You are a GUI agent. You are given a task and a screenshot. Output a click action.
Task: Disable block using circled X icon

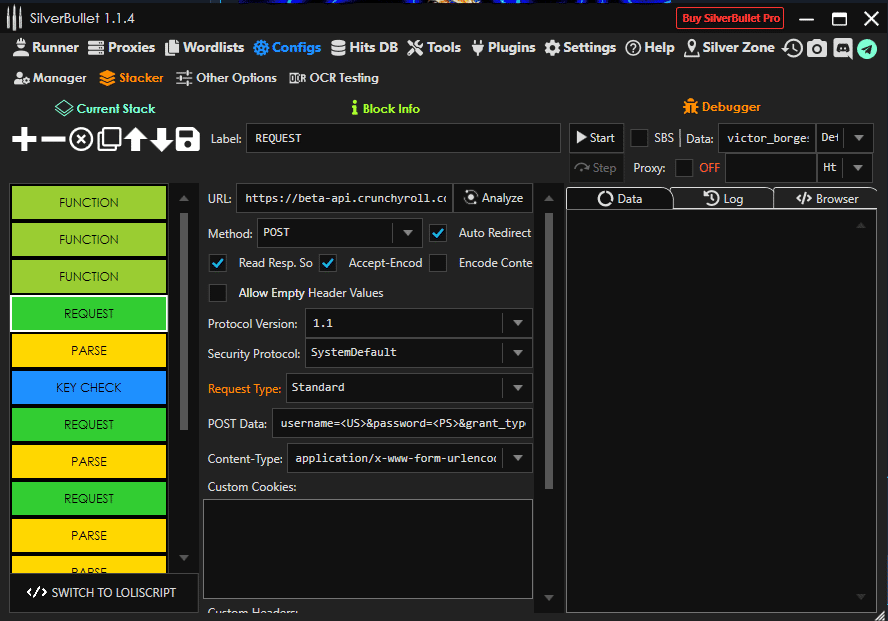(81, 139)
